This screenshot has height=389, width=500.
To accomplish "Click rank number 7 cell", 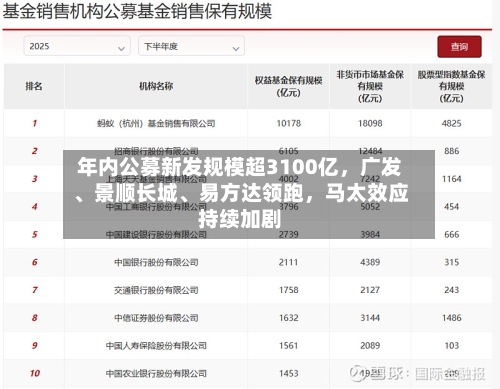I will click(34, 290).
